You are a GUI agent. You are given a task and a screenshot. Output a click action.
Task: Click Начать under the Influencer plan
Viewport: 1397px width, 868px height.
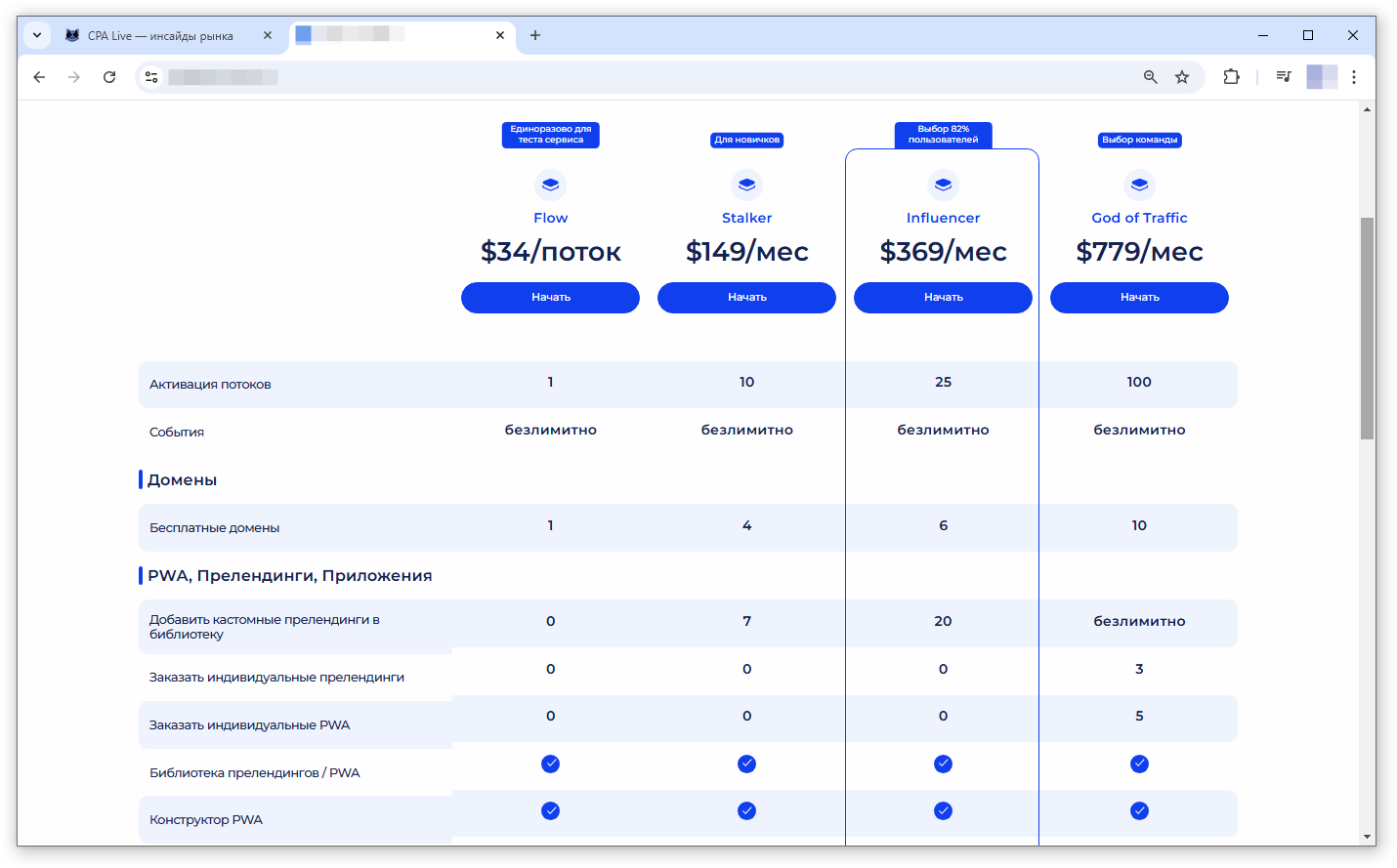(x=943, y=298)
